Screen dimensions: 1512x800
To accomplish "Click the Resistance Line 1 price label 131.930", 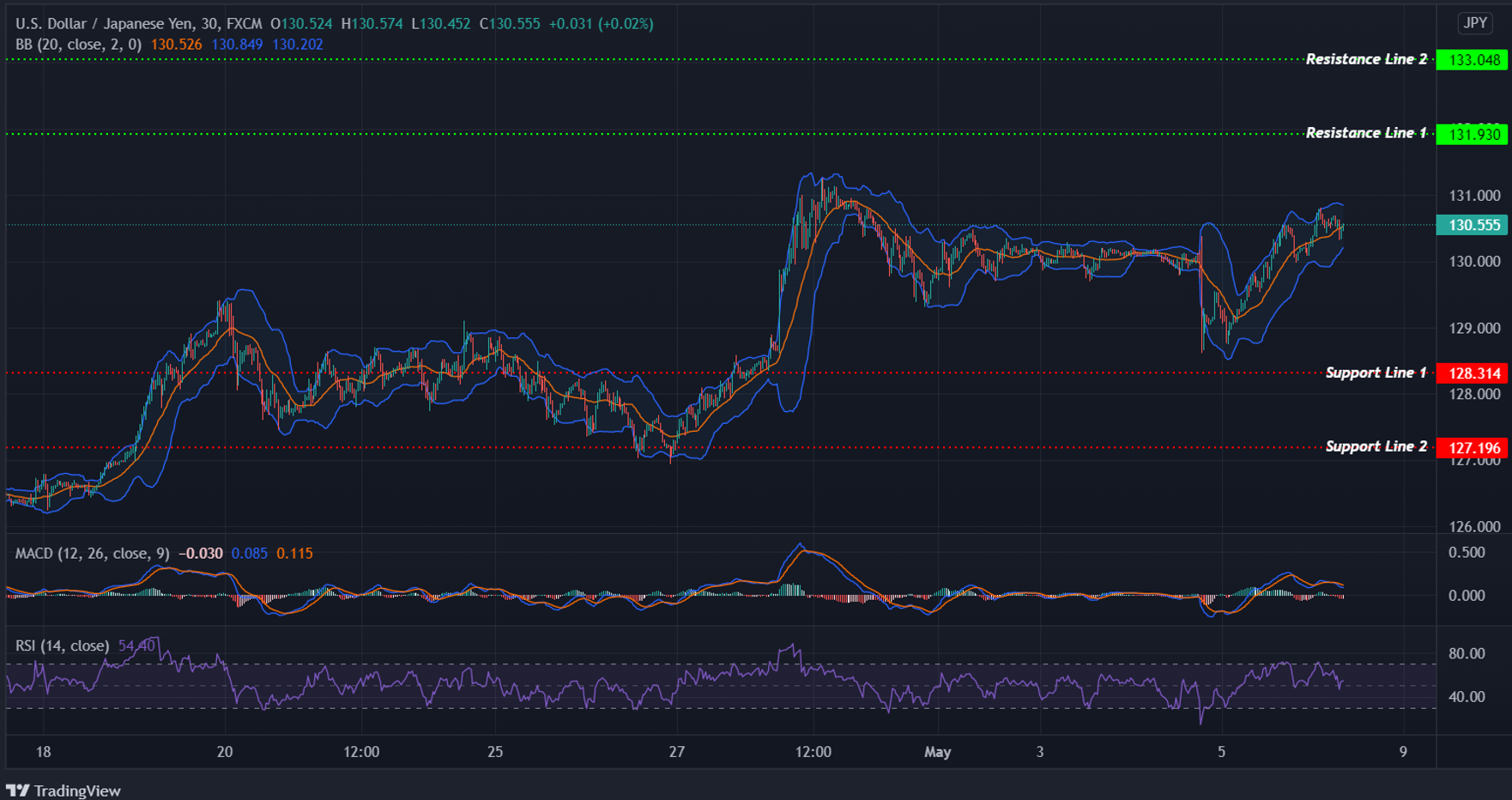I will (x=1473, y=134).
